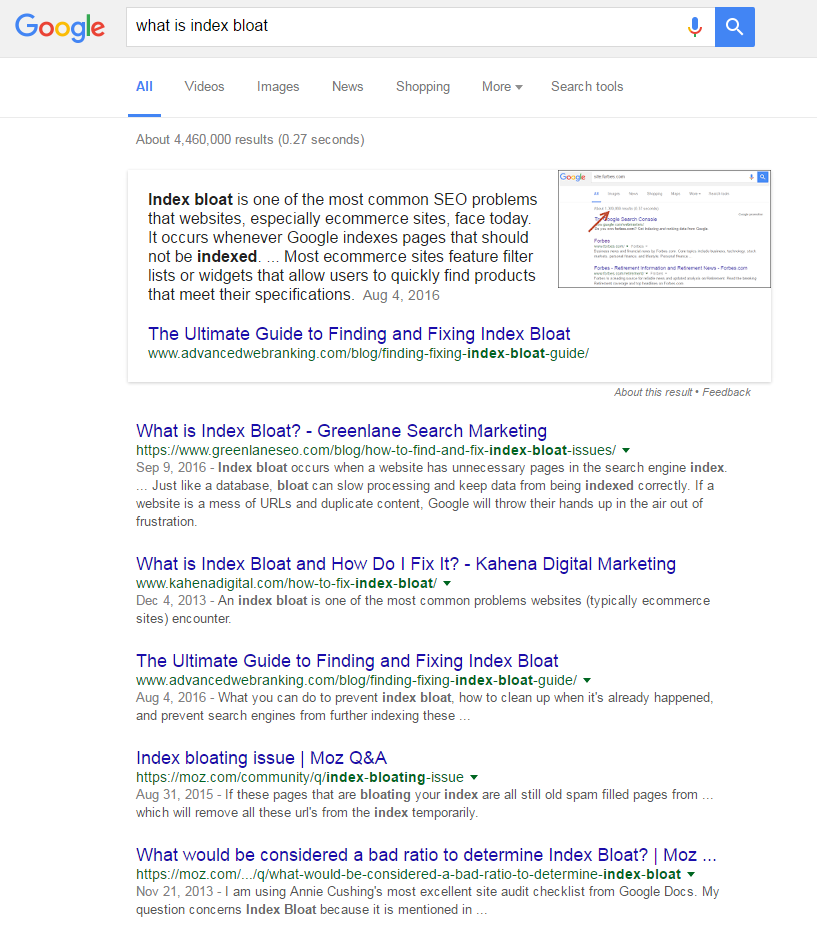Open Search tools

[x=587, y=86]
